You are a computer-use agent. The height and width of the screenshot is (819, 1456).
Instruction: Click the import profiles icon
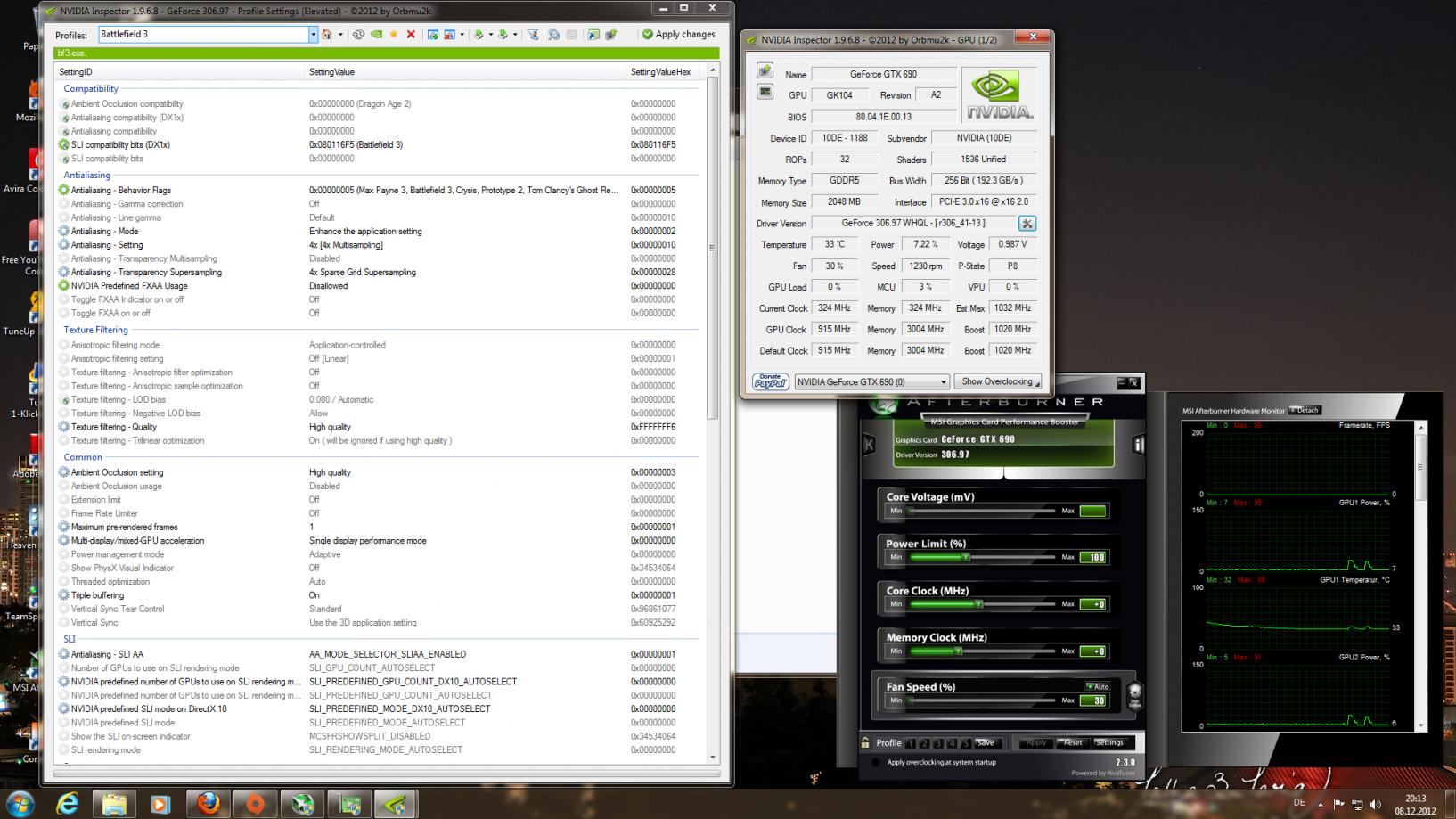pos(503,35)
